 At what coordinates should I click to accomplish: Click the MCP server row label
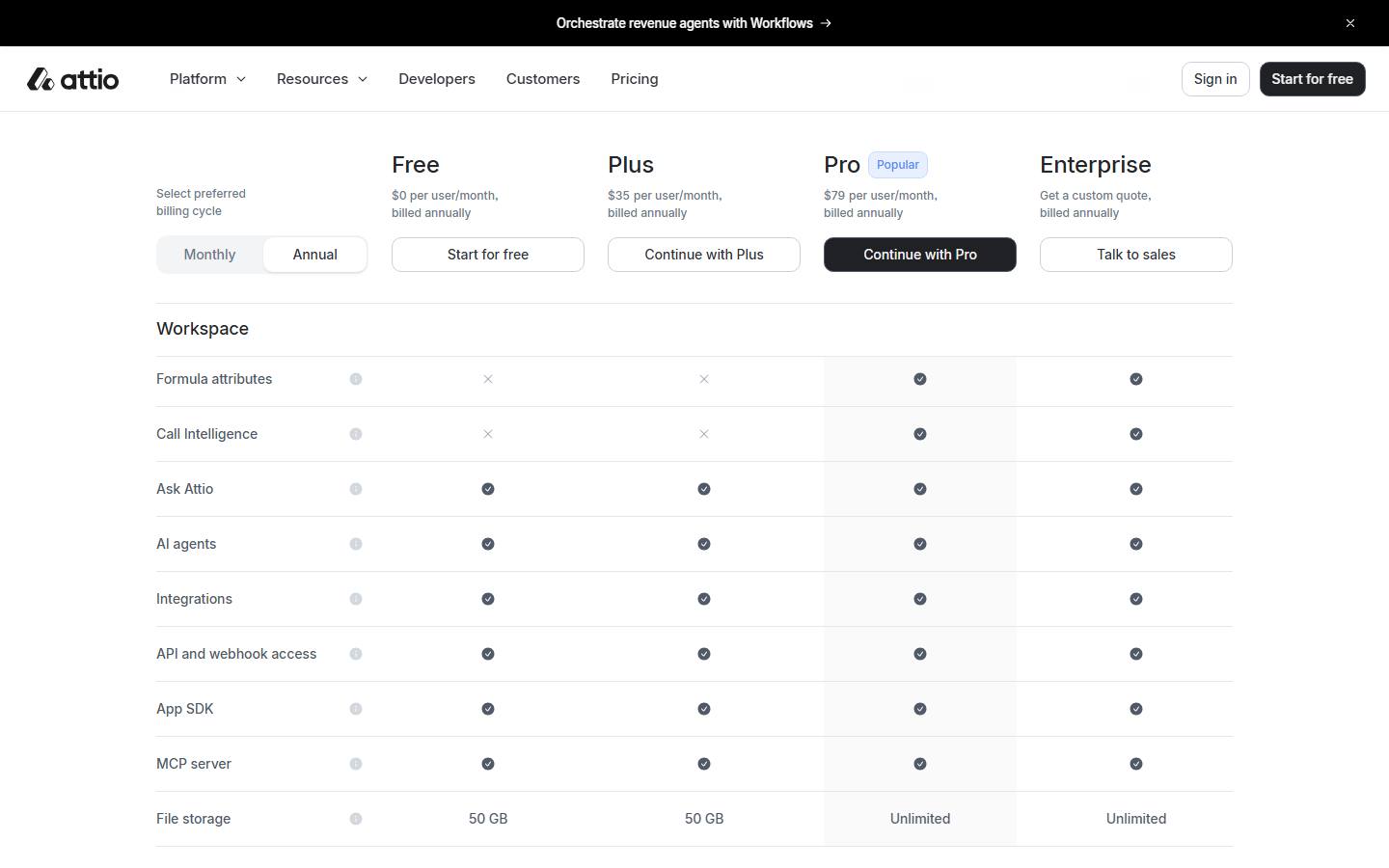(194, 764)
